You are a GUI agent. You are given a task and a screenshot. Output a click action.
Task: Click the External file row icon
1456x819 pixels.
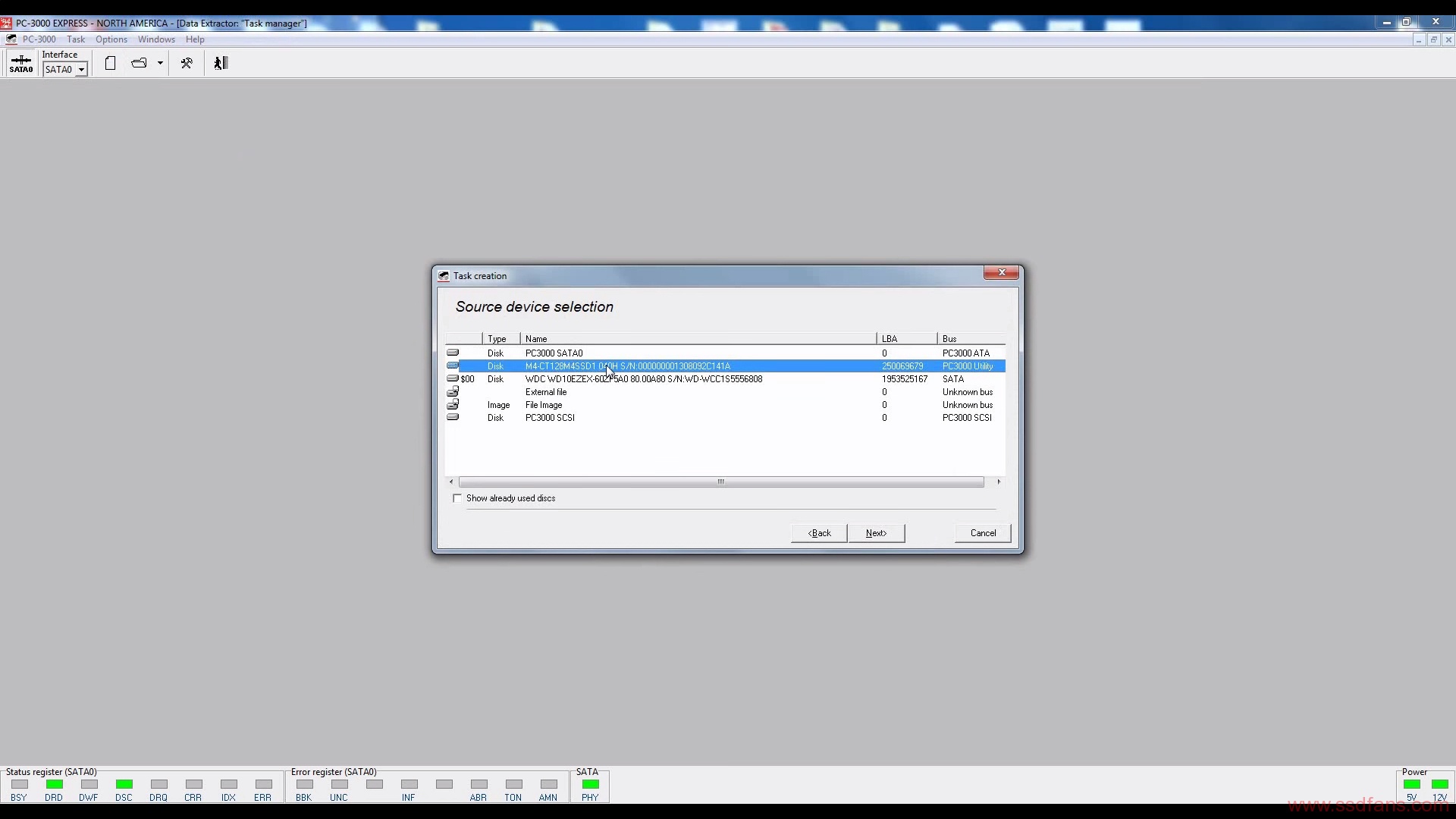tap(453, 391)
